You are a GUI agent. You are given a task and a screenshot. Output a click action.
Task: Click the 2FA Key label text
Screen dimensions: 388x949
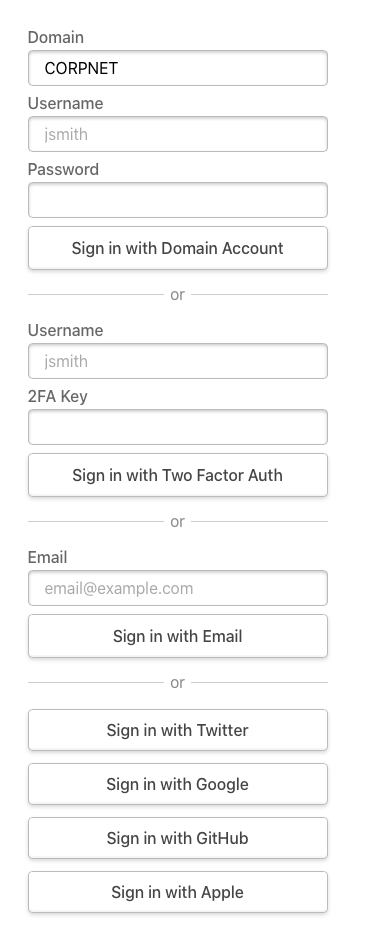coord(58,396)
